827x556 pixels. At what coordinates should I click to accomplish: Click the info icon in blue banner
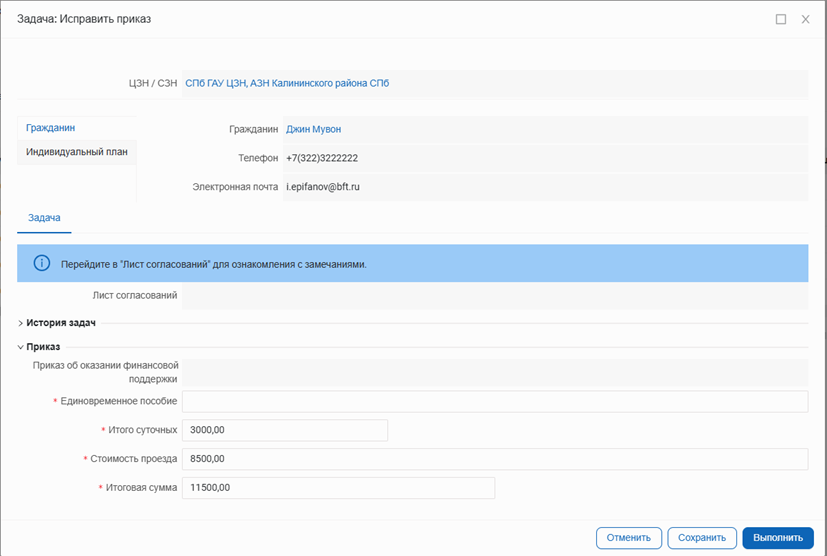pos(42,264)
